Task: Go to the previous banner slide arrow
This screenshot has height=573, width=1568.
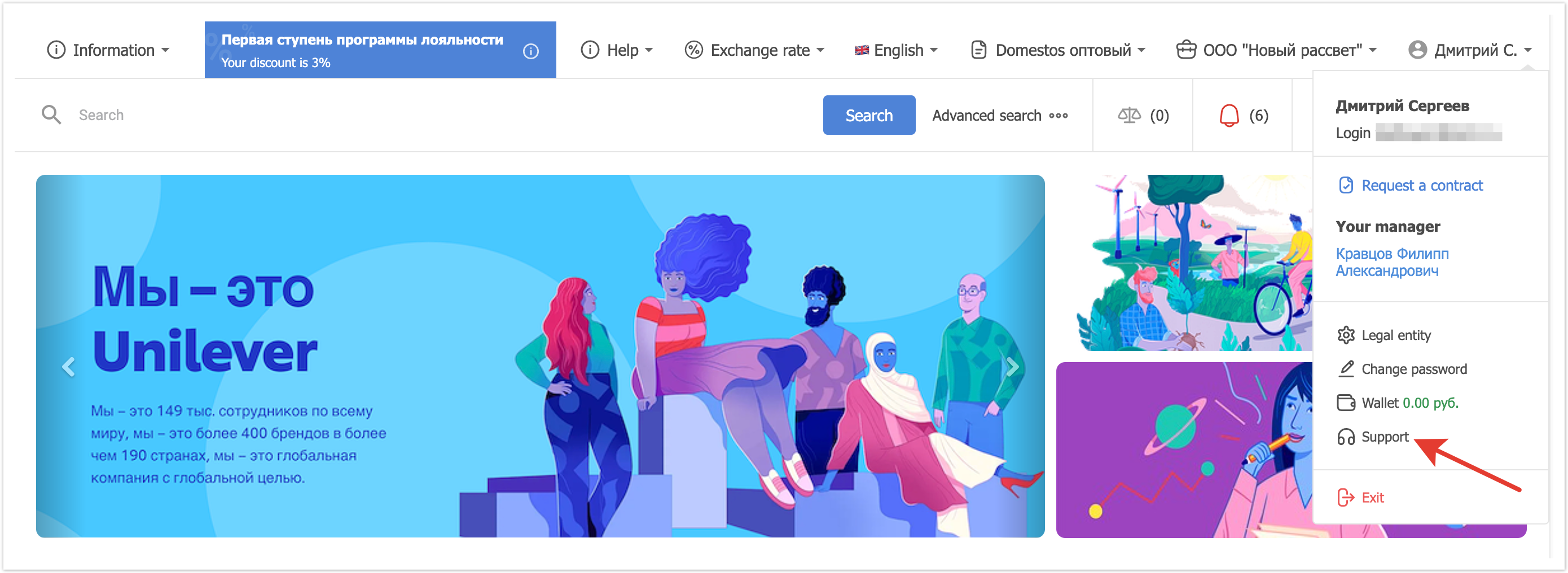Action: 69,367
